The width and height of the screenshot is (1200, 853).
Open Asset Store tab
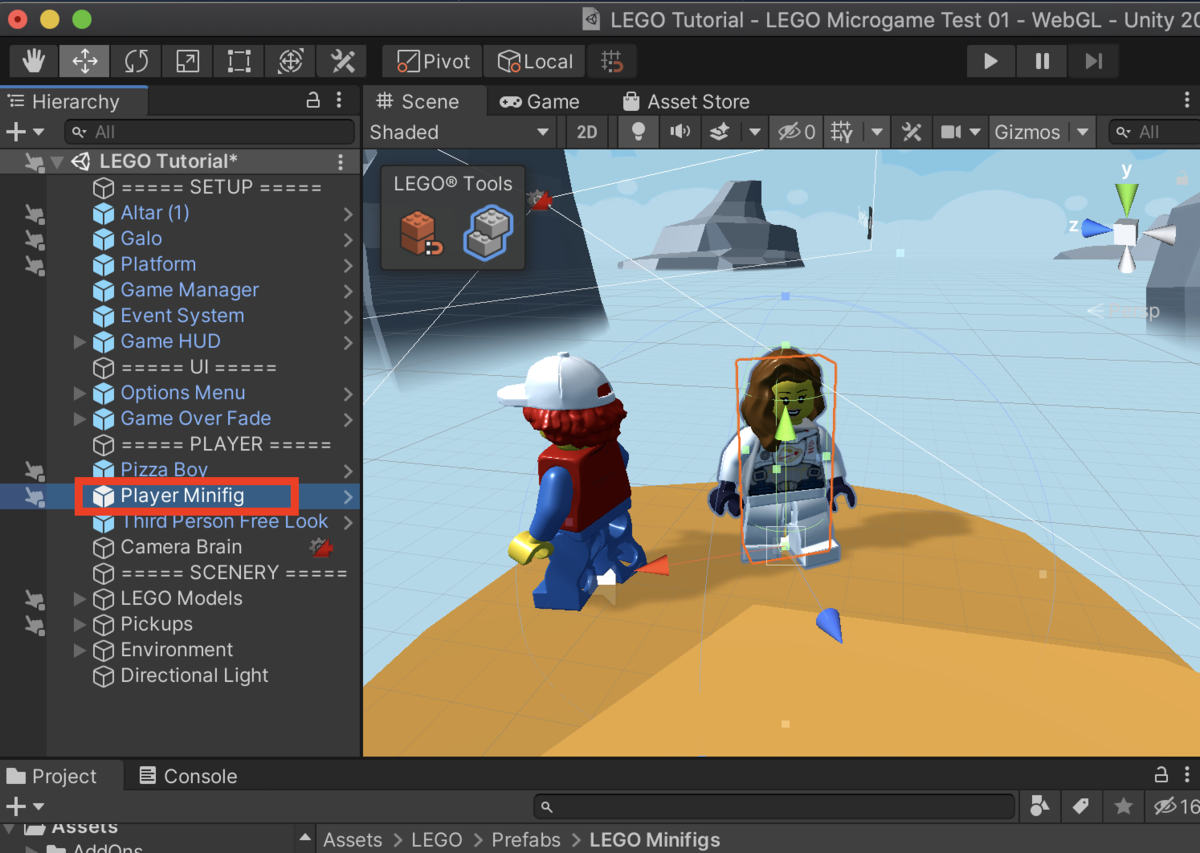pyautogui.click(x=686, y=101)
